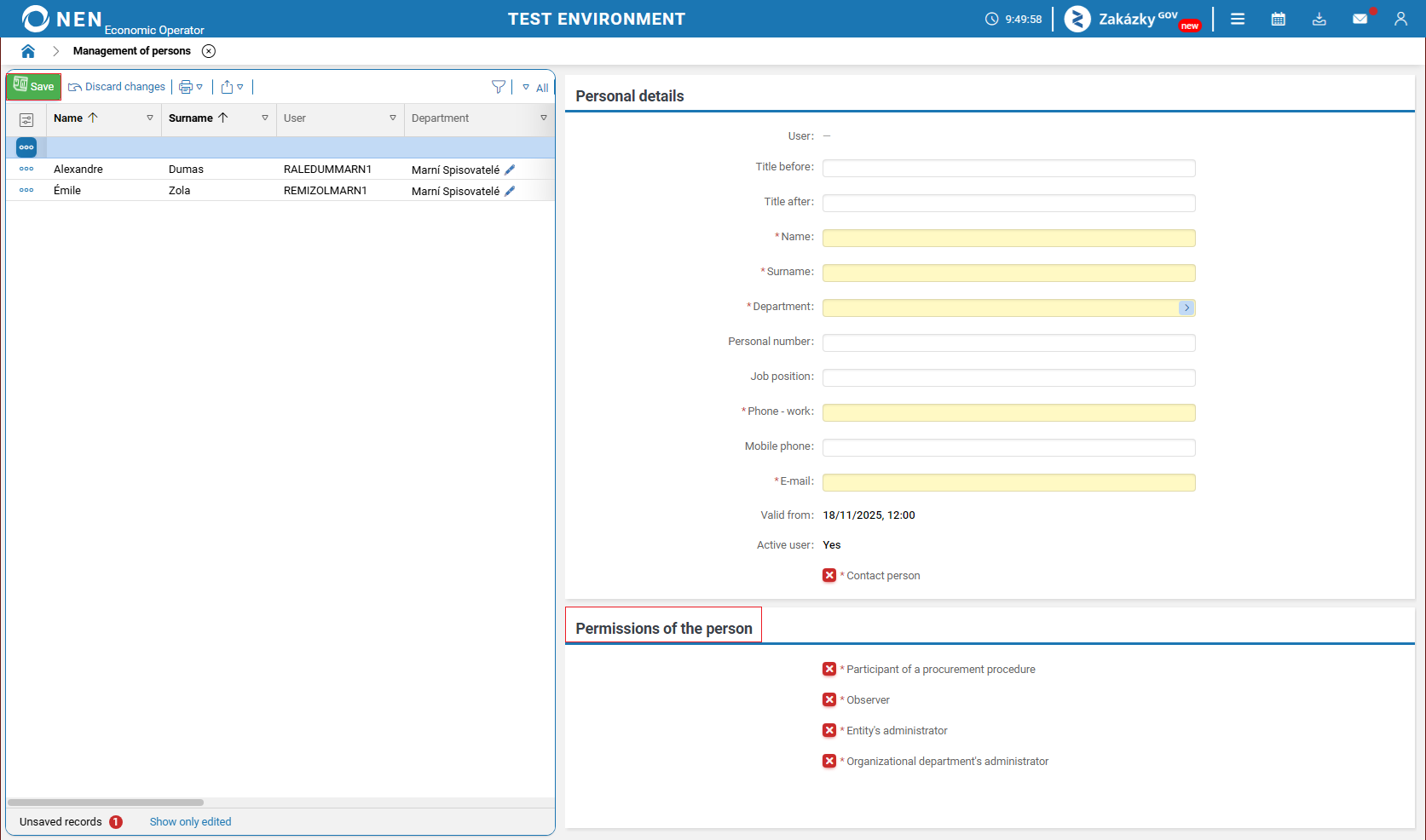Click the NEN logo
This screenshot has width=1426, height=840.
[x=61, y=19]
